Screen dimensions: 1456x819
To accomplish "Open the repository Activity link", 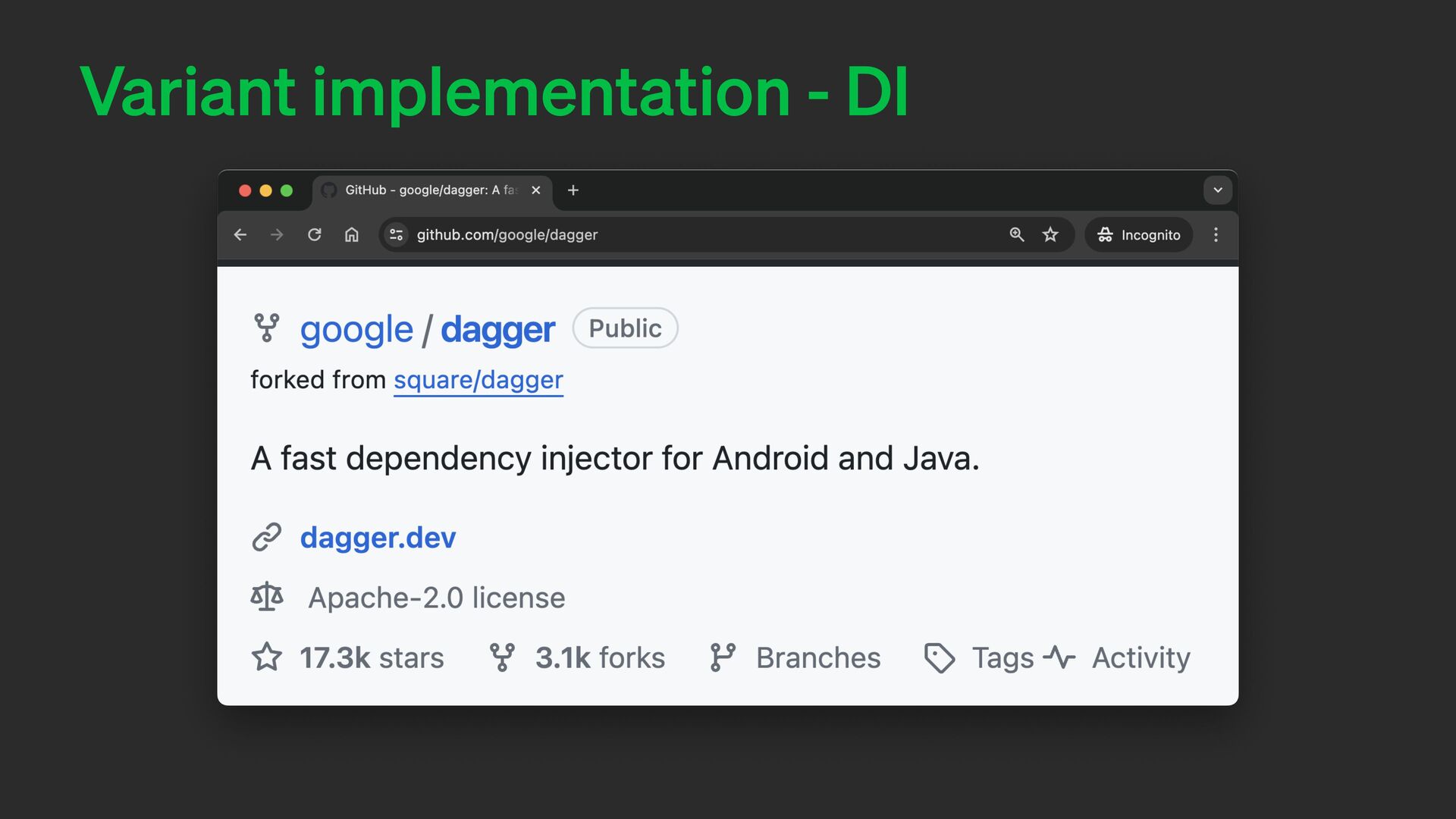I will point(1141,658).
